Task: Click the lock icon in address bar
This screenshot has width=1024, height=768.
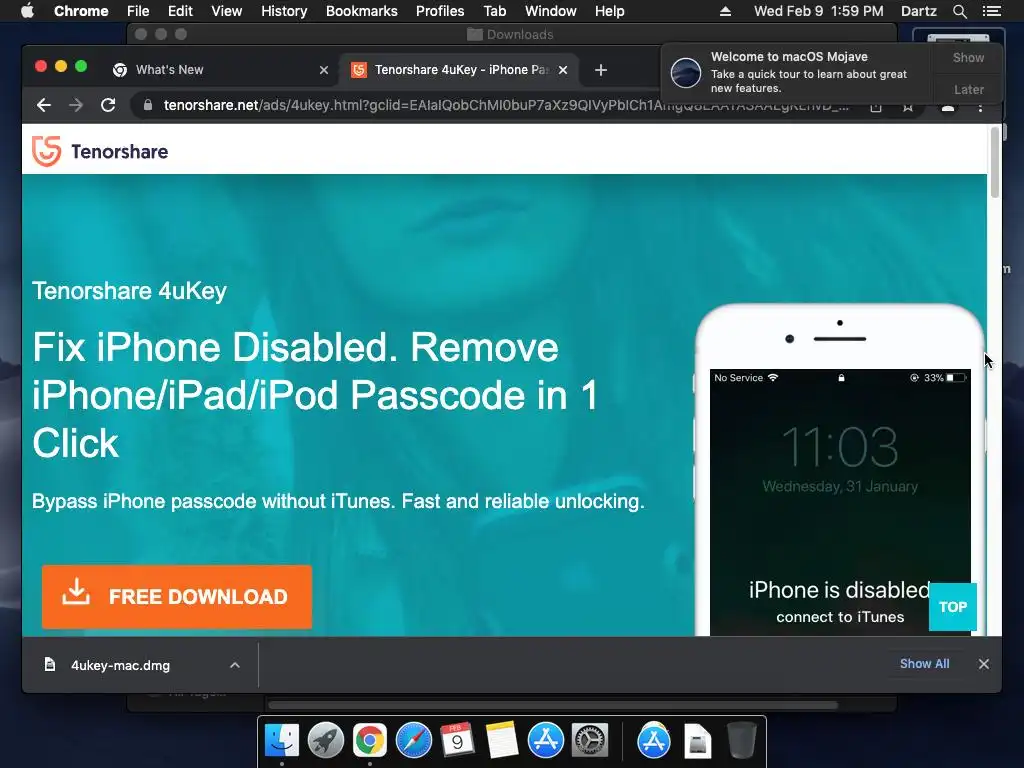Action: pyautogui.click(x=148, y=105)
